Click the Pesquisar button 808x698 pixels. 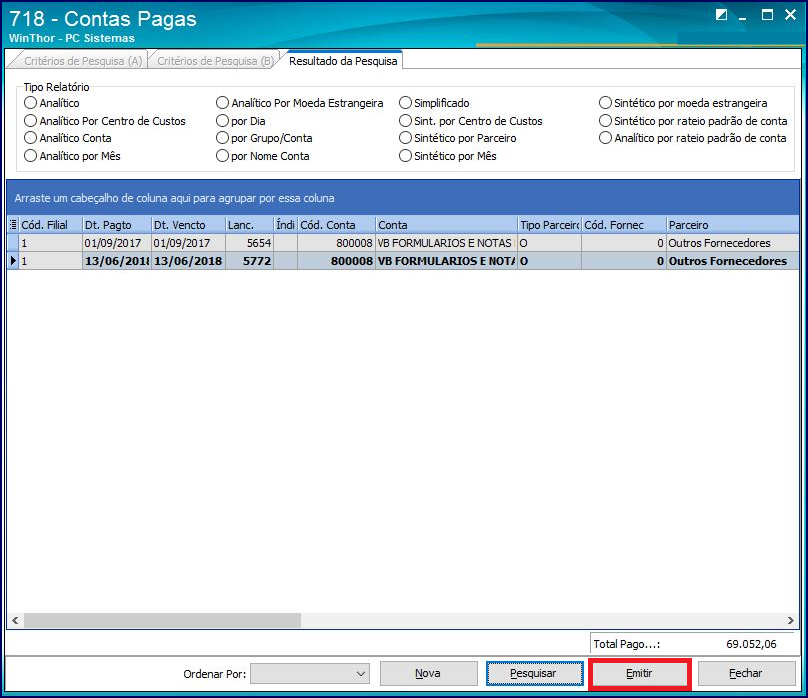534,674
